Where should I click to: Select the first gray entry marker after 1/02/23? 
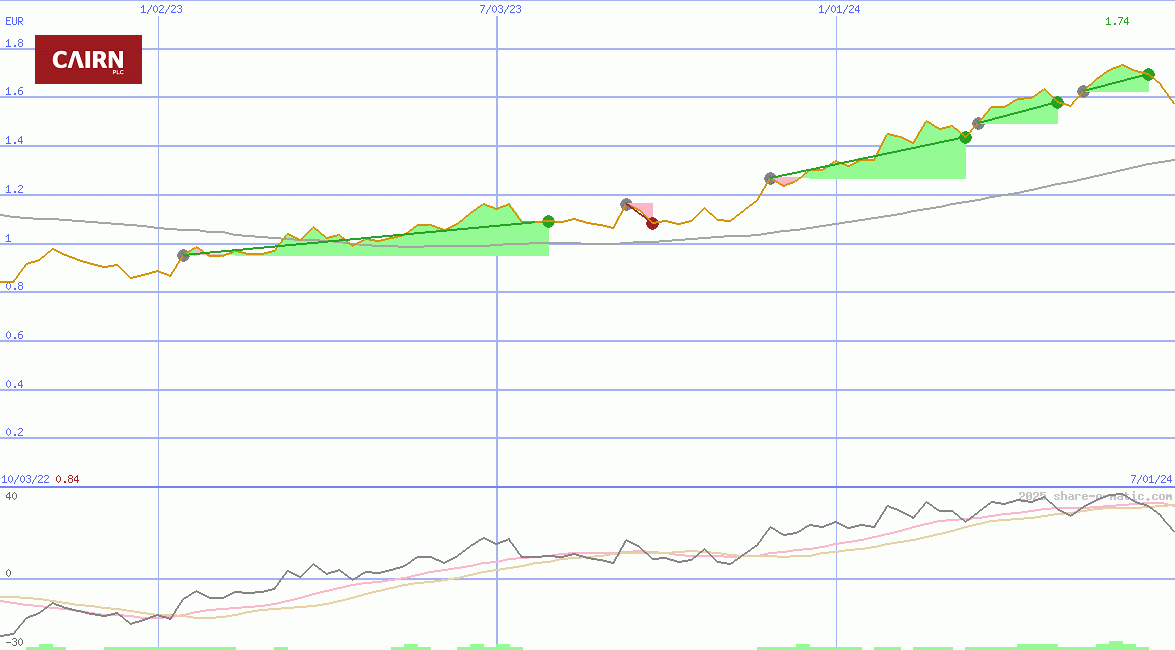pos(183,256)
